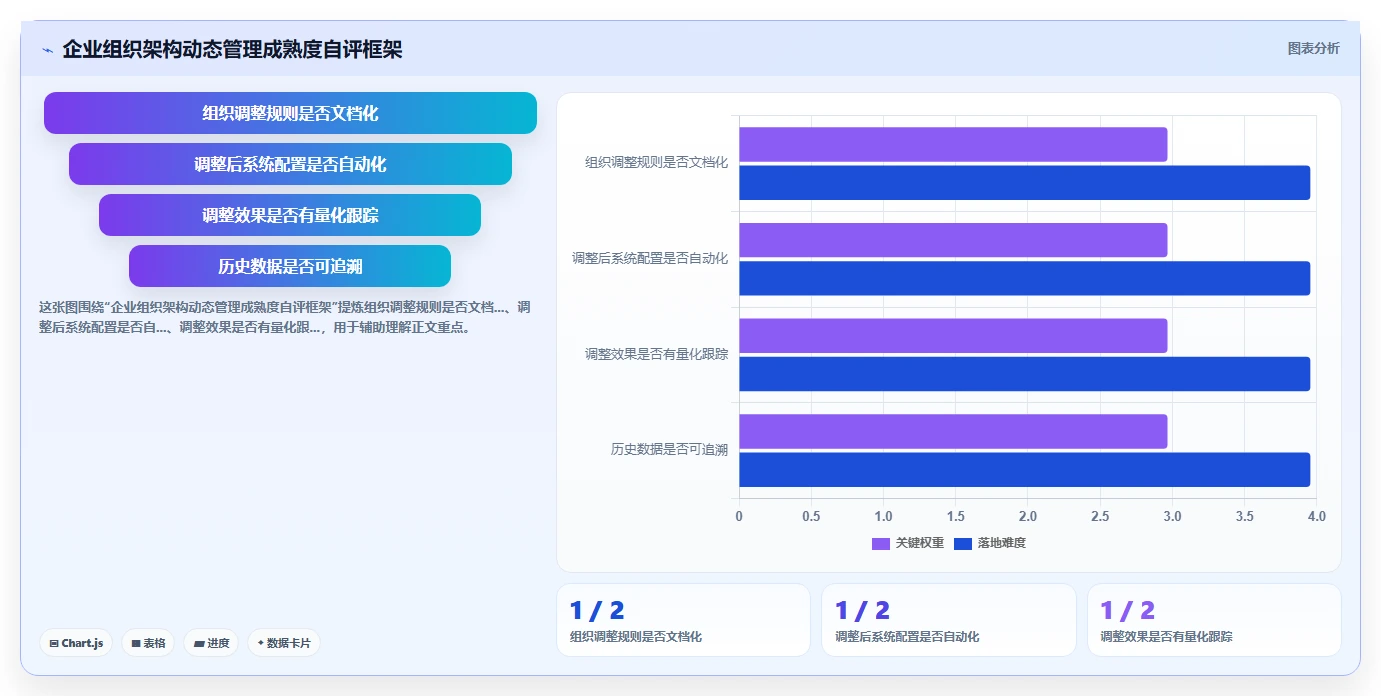Click the lightning icon beside the page title
Viewport: 1381px width, 696px height.
coord(47,50)
